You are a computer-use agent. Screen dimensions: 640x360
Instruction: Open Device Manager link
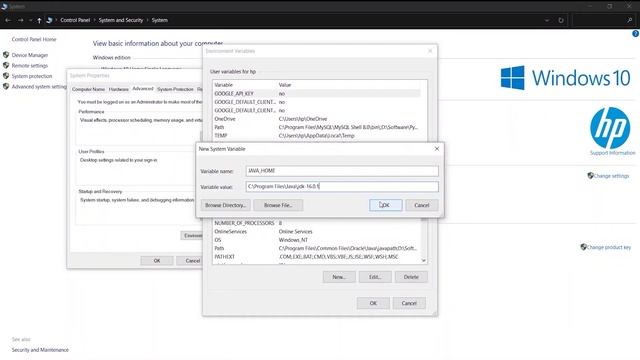[x=30, y=55]
